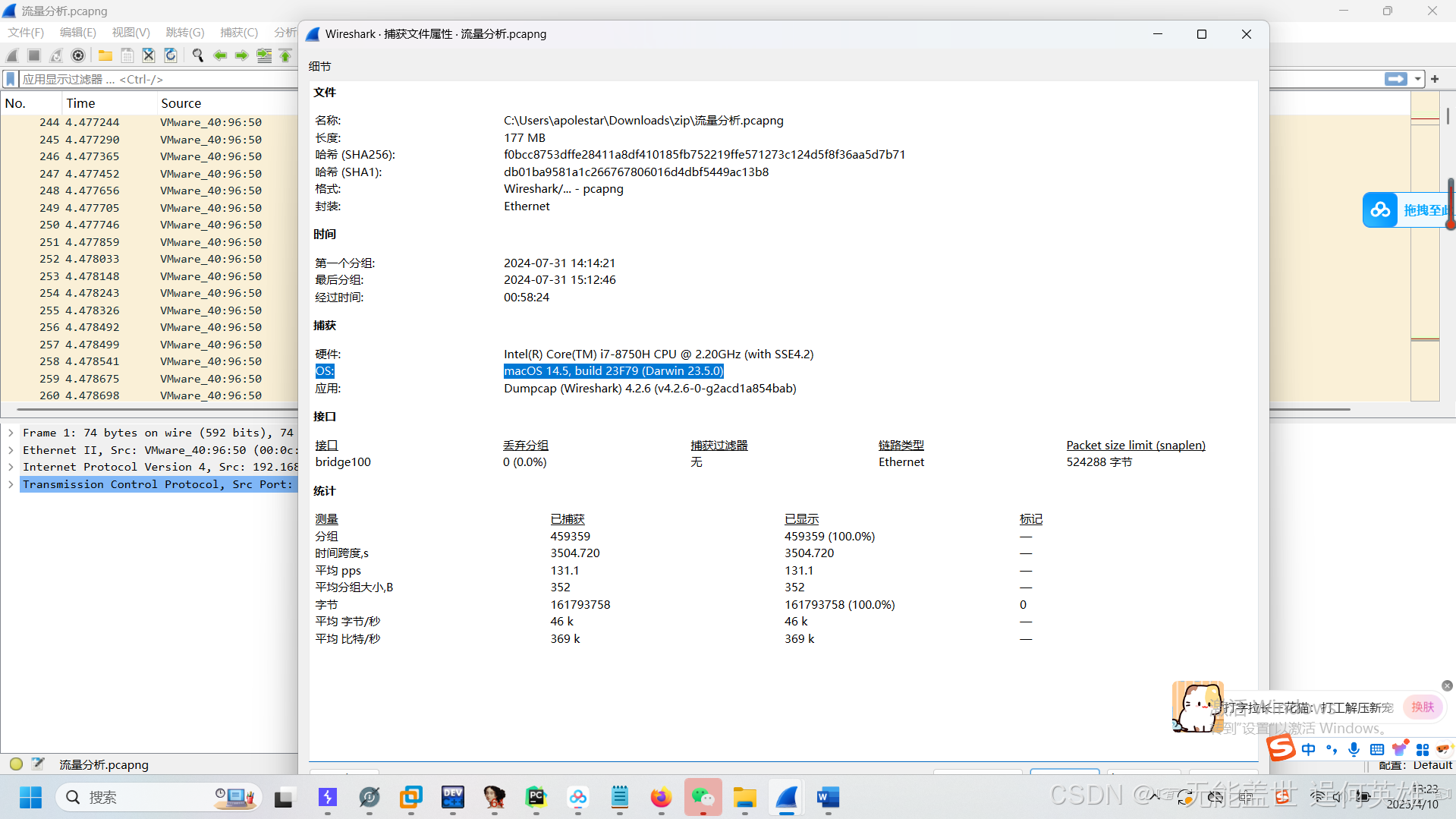The width and height of the screenshot is (1456, 819).
Task: Open Sogou soft keyboard icon
Action: 1377,750
